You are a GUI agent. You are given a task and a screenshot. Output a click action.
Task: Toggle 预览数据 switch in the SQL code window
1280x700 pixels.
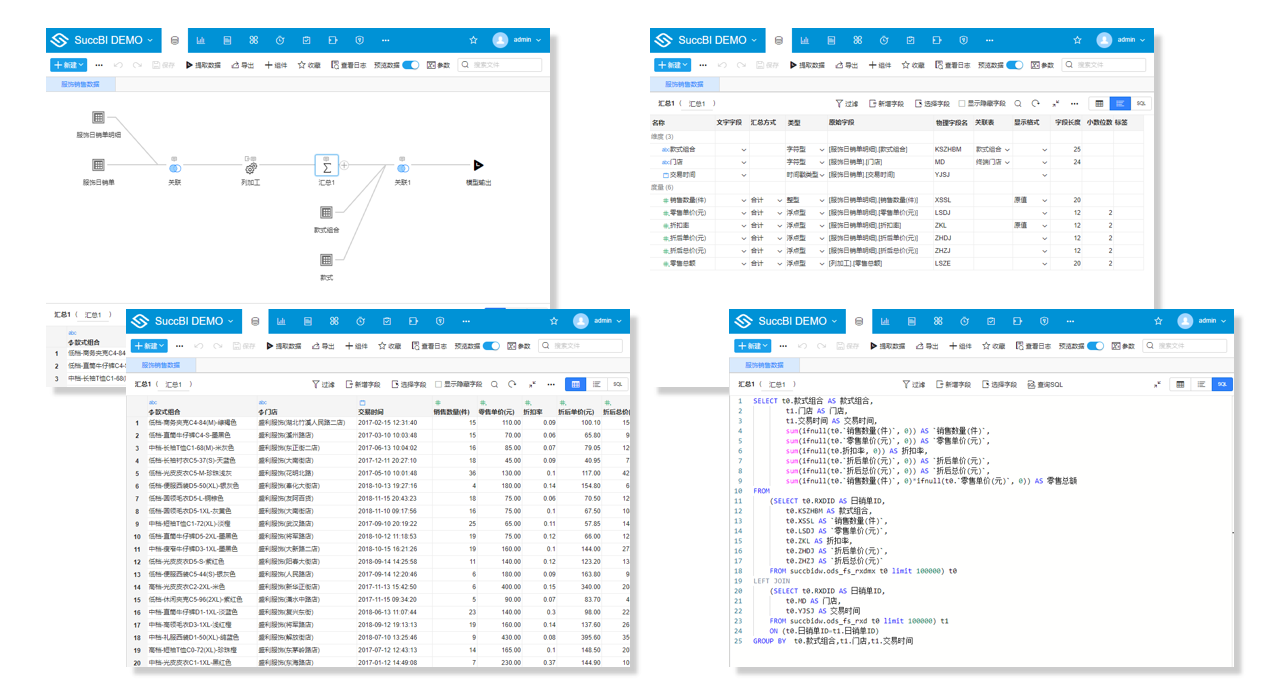(1095, 345)
